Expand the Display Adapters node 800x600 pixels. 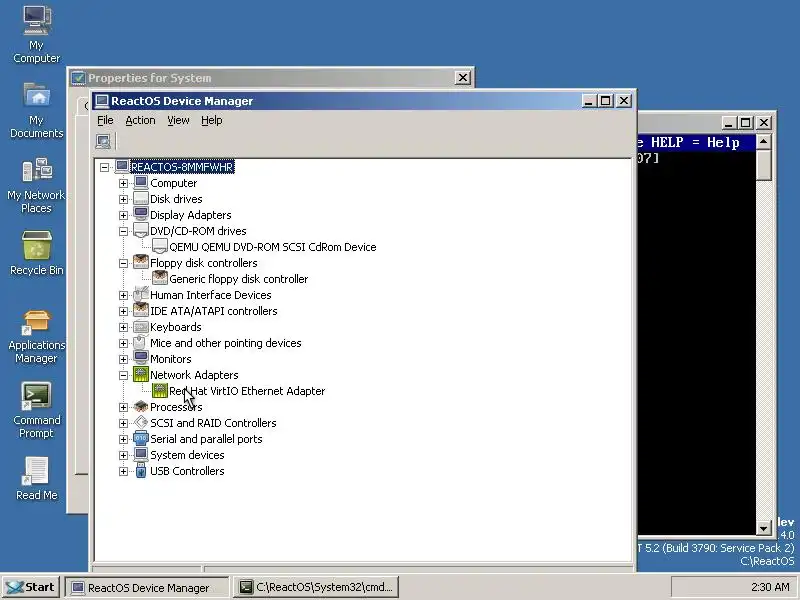(x=123, y=215)
